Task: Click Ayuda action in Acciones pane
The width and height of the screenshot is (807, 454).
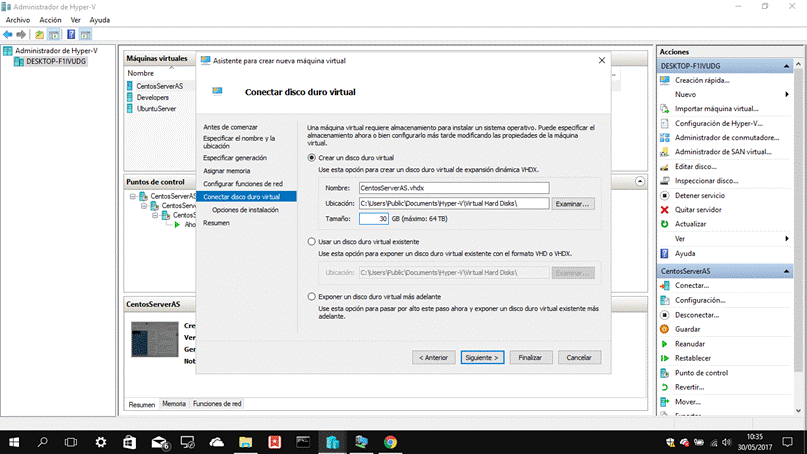Action: point(685,253)
